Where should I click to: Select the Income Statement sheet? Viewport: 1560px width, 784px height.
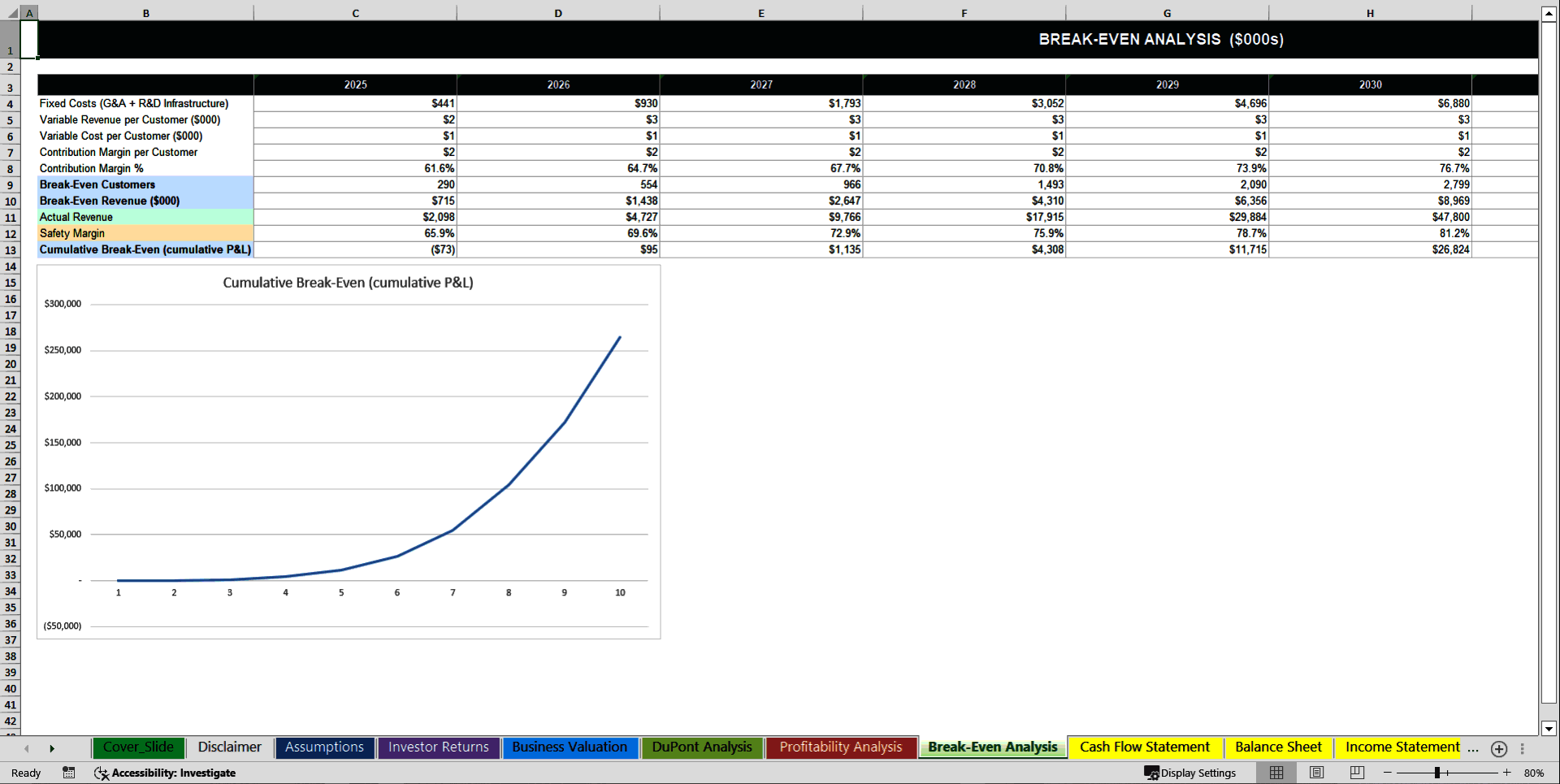pos(1401,747)
